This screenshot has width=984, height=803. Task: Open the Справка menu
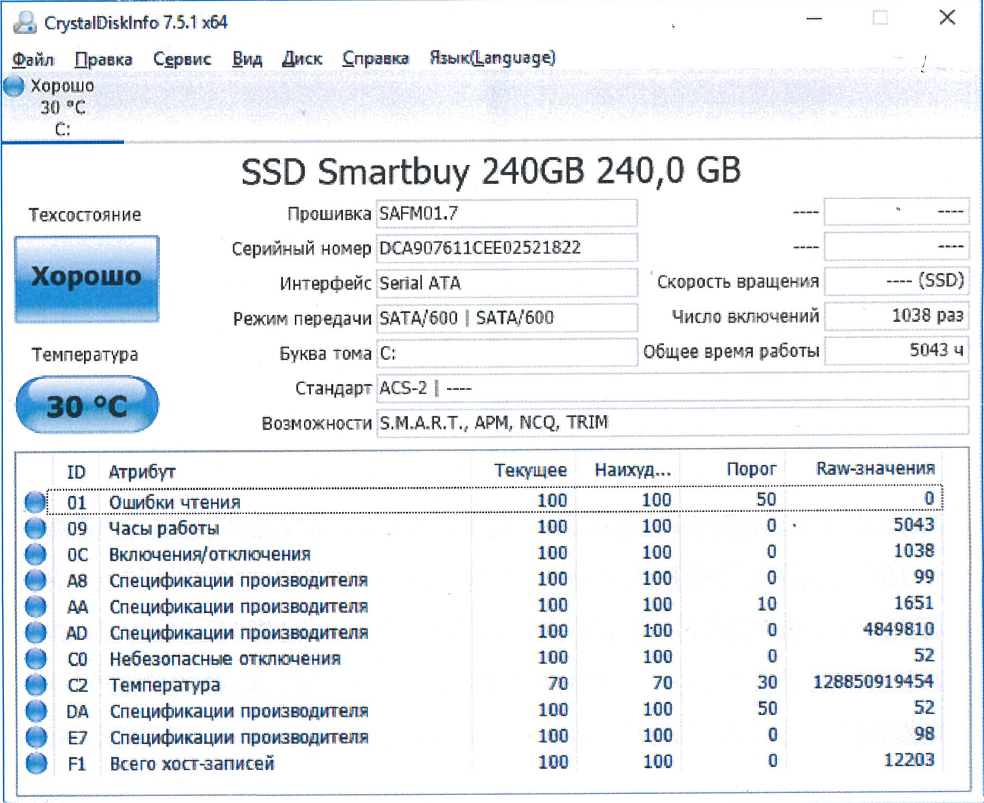[x=375, y=59]
